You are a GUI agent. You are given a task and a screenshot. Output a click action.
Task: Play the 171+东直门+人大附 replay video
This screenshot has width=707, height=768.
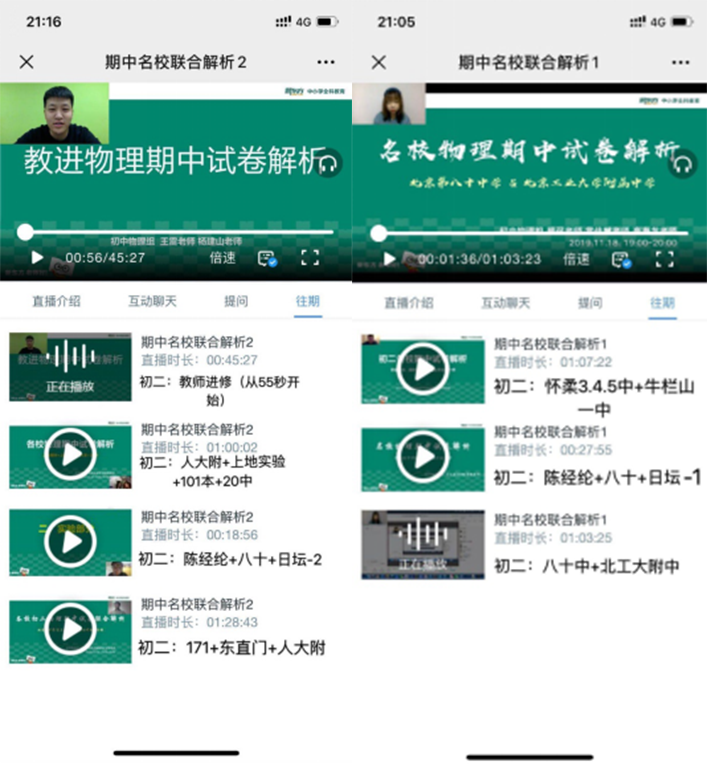click(70, 632)
